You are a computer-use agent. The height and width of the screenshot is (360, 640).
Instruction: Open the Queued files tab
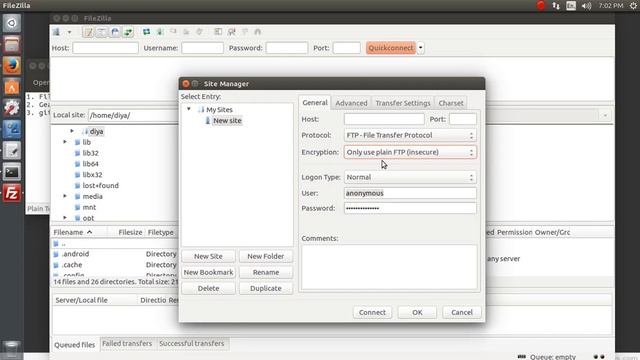pyautogui.click(x=75, y=344)
